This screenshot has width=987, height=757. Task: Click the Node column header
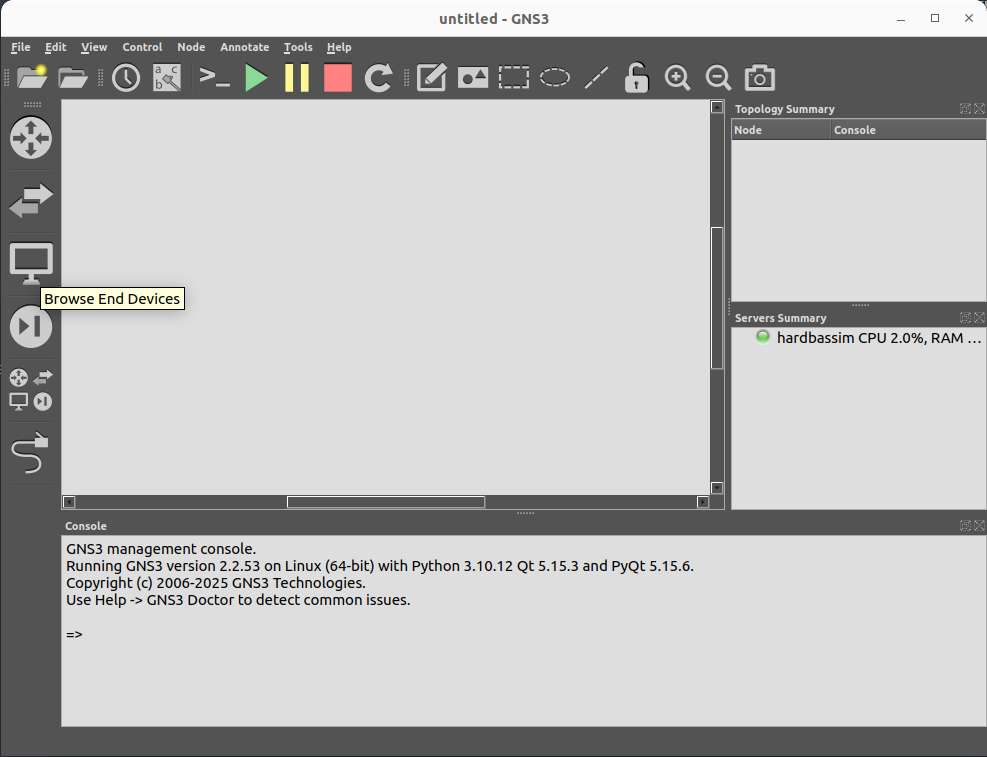(x=781, y=130)
